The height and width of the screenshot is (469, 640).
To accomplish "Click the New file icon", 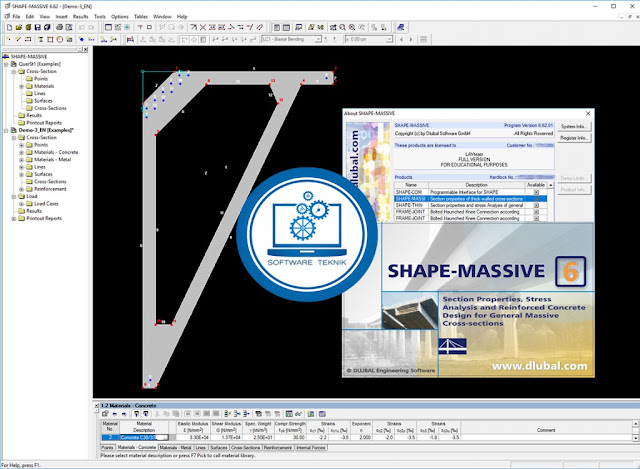I will click(x=9, y=27).
